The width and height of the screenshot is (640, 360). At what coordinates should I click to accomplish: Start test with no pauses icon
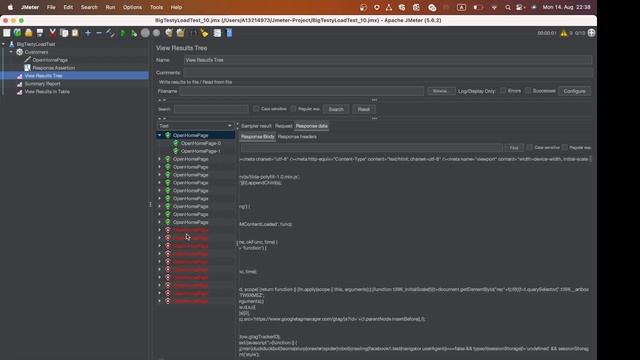click(133, 33)
